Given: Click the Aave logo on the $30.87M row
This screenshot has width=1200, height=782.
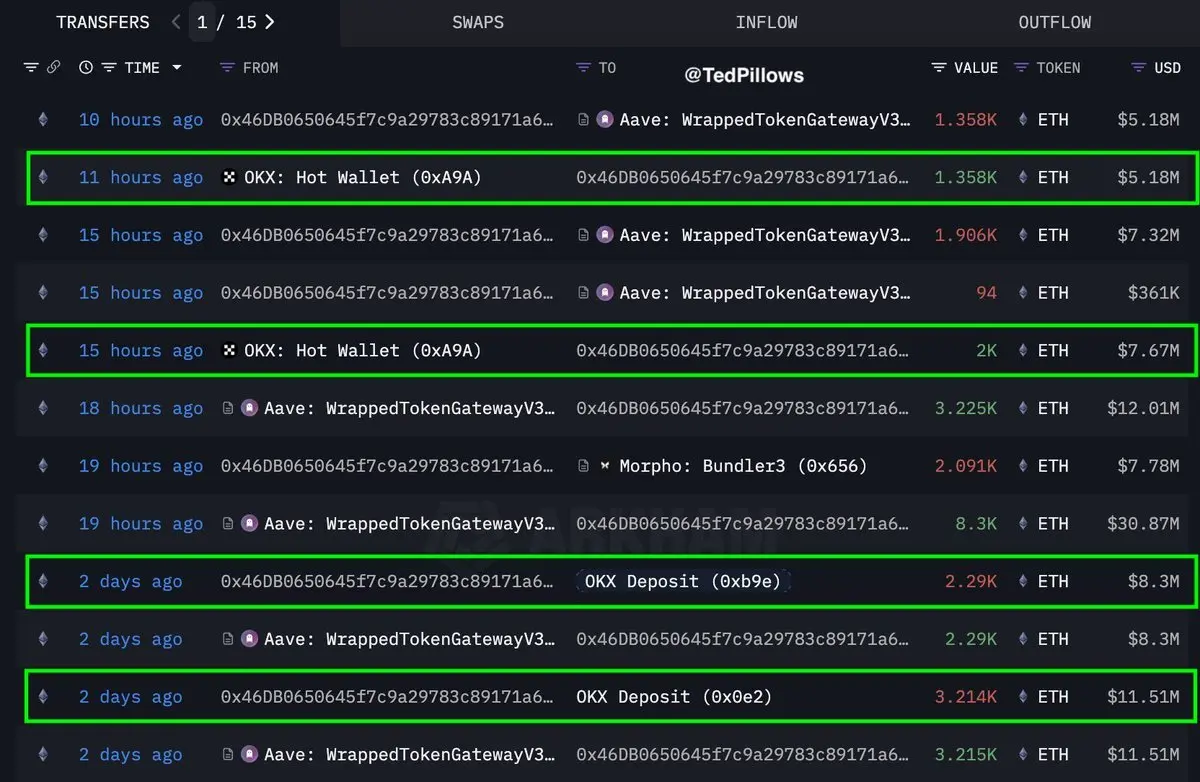Looking at the screenshot, I should tap(249, 524).
